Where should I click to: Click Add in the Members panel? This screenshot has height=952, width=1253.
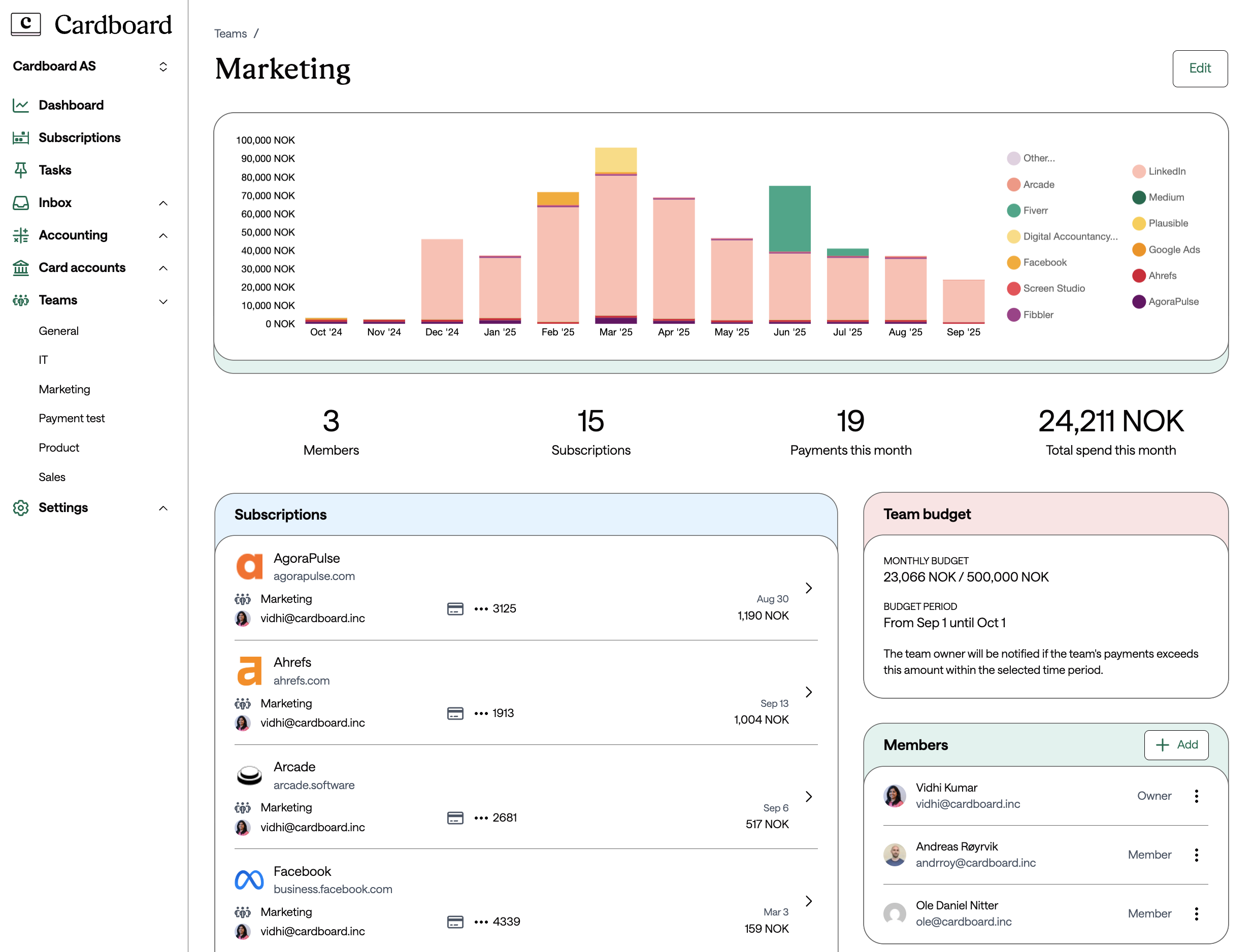(1176, 744)
